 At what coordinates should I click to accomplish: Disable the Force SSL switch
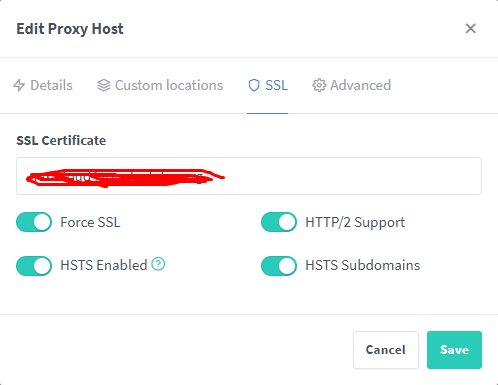point(34,222)
